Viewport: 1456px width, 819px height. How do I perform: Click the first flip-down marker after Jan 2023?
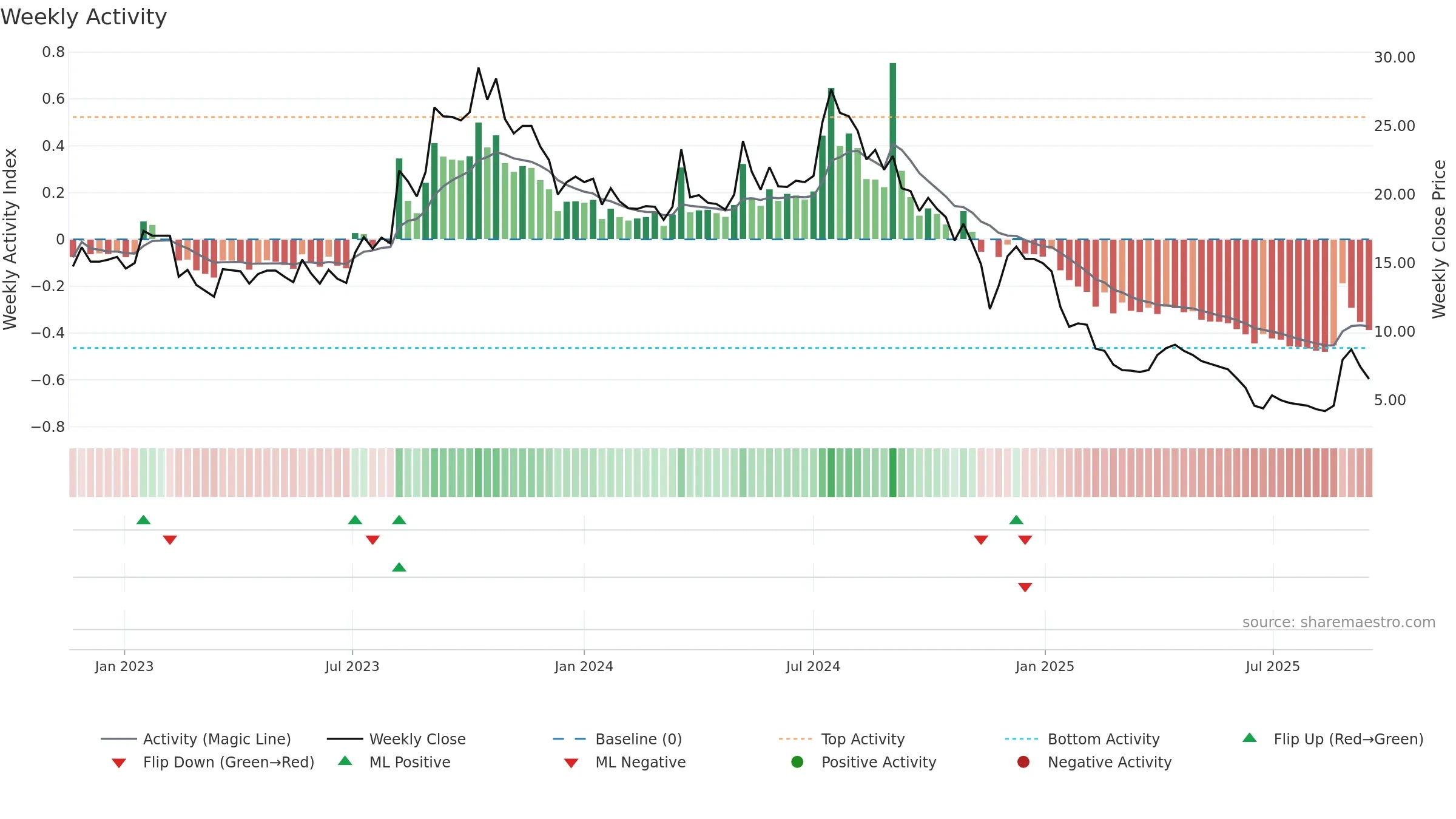click(x=170, y=540)
